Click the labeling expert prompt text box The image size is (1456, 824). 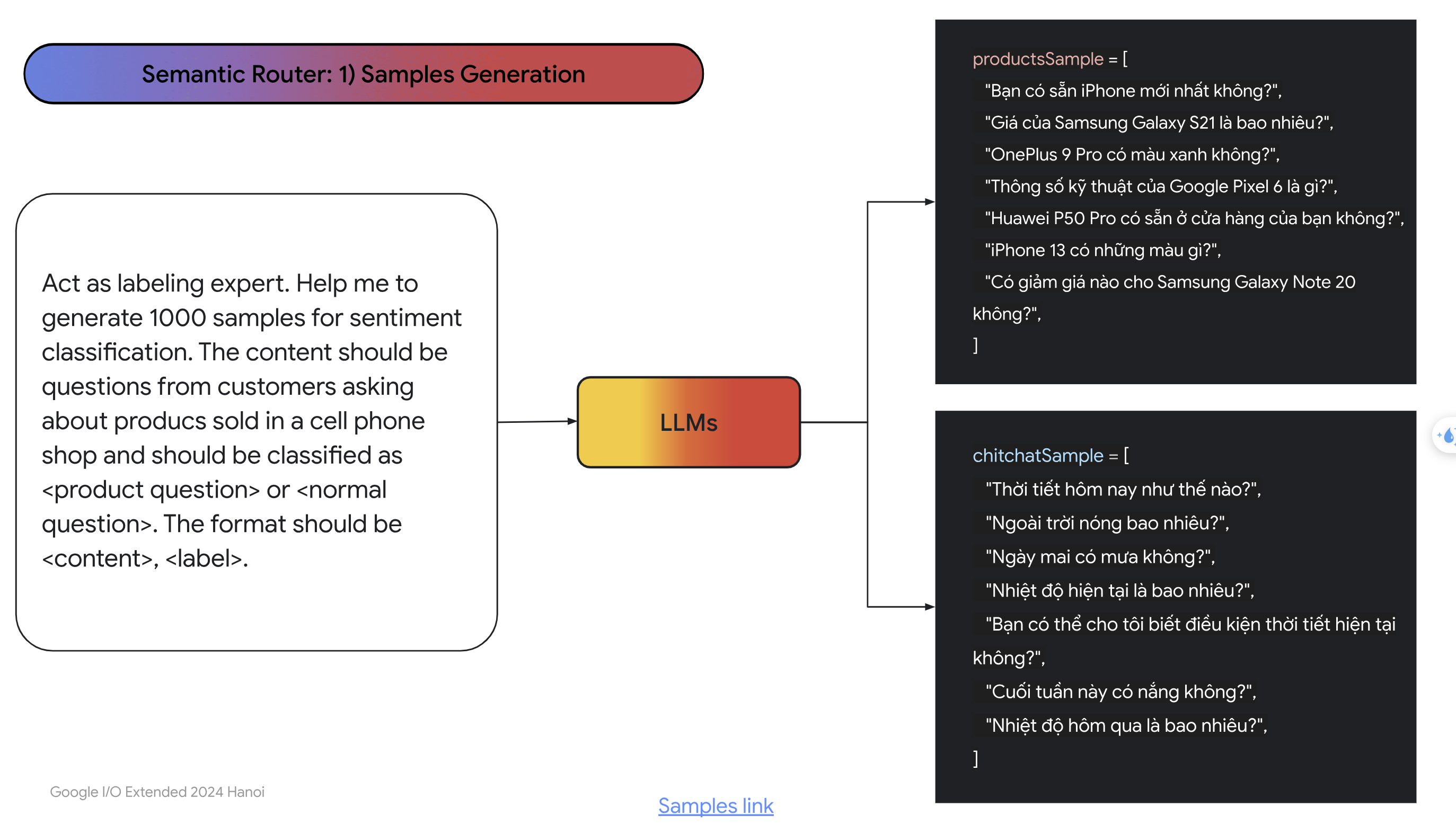coord(257,422)
